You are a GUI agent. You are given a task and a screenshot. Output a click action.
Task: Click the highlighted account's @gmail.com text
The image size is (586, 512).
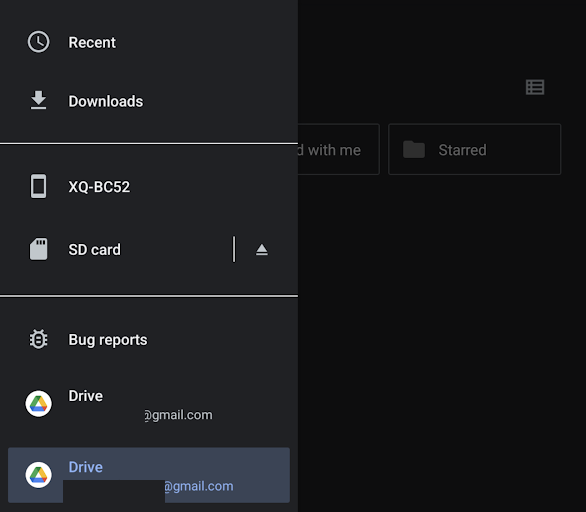[199, 486]
